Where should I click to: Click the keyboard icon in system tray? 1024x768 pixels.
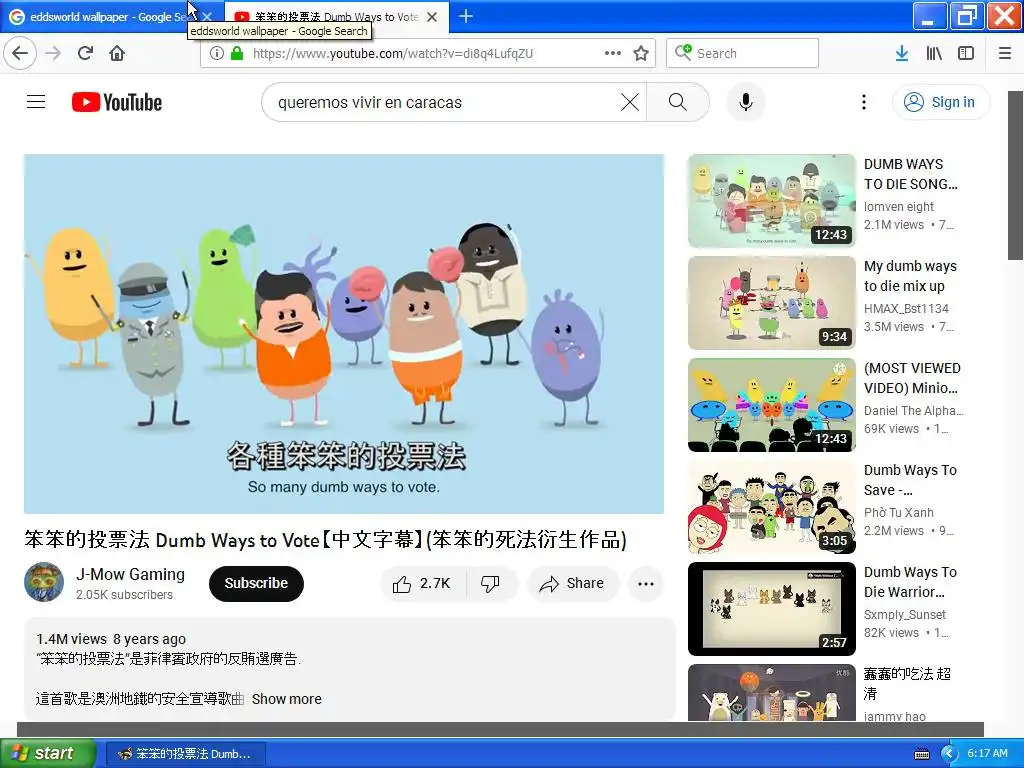[x=921, y=754]
